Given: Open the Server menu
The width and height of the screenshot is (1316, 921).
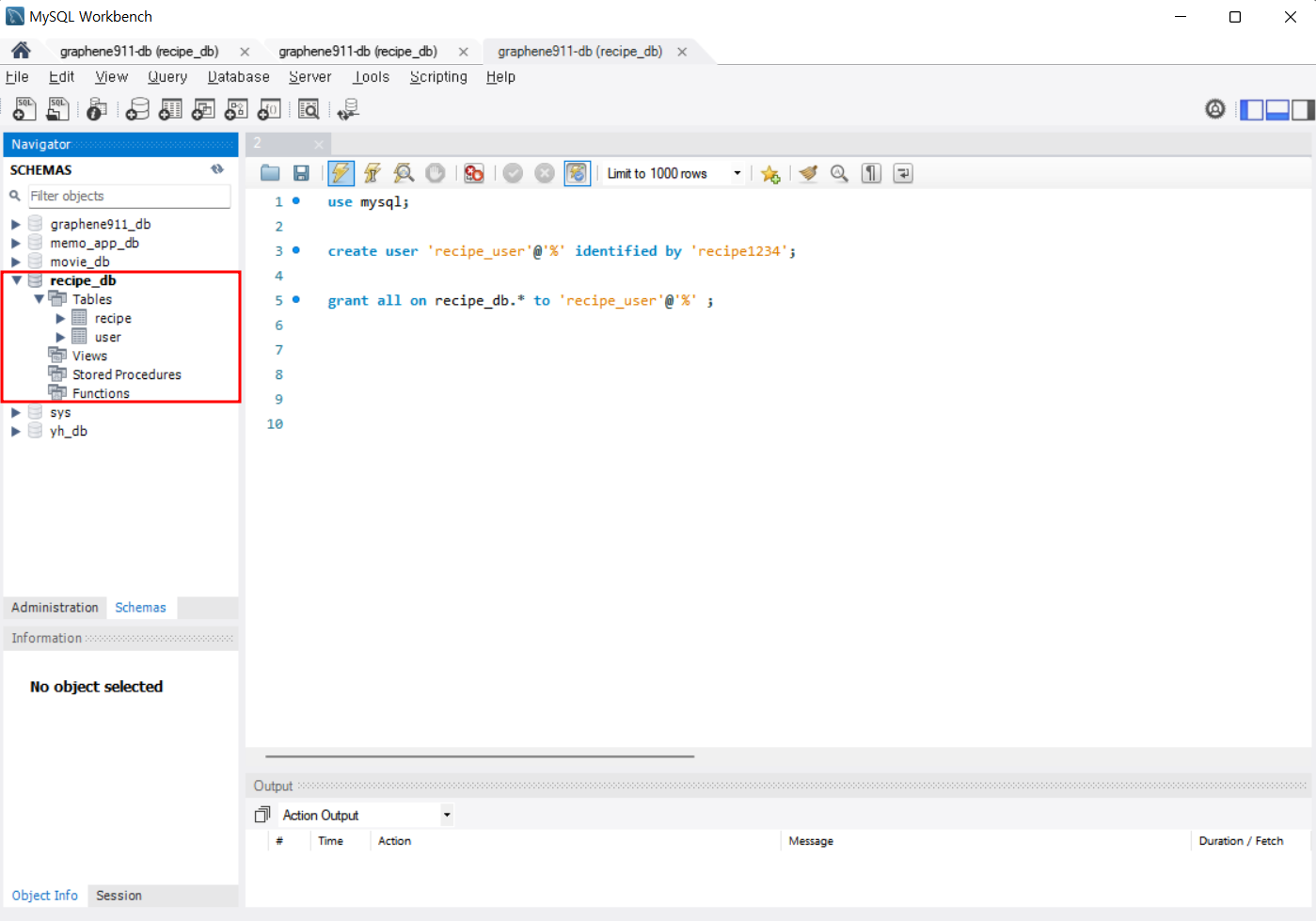Looking at the screenshot, I should click(x=309, y=77).
